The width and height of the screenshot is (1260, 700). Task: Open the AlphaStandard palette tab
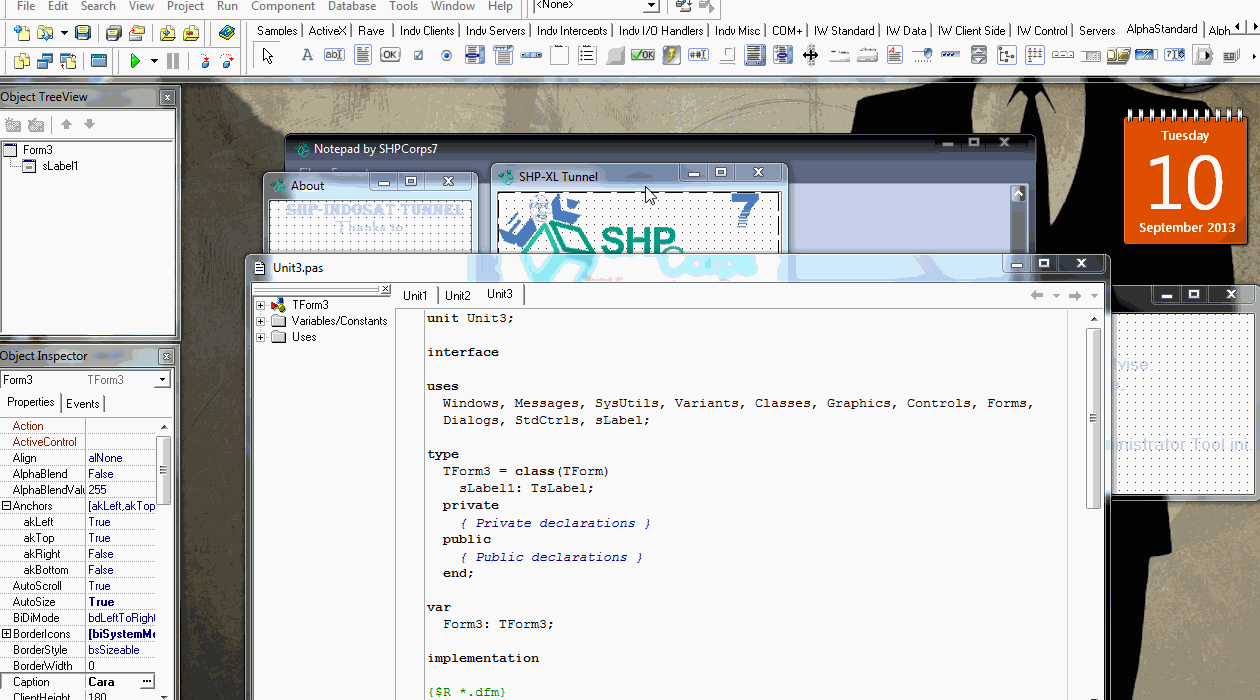(x=1162, y=30)
